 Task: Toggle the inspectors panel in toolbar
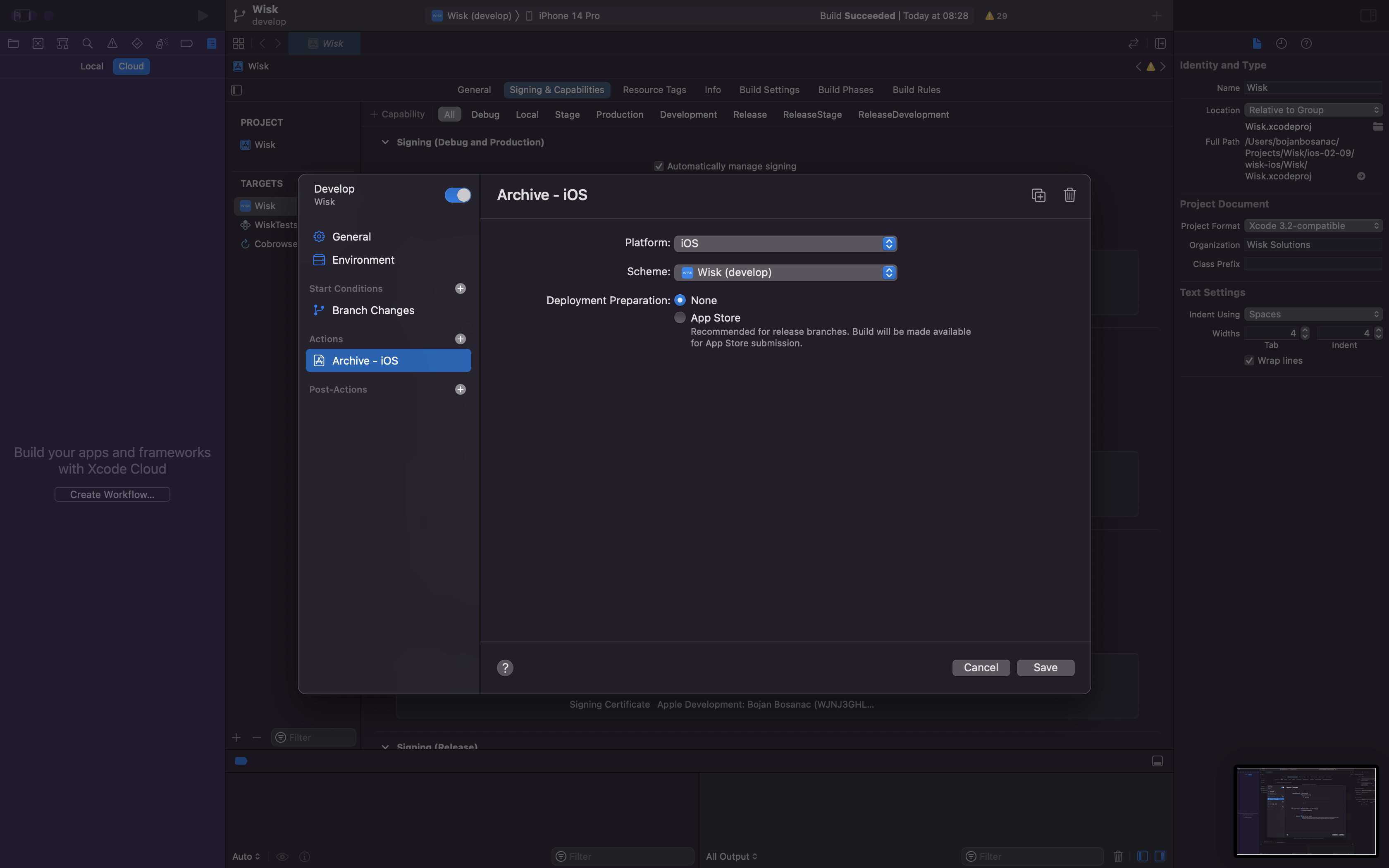click(x=1368, y=16)
